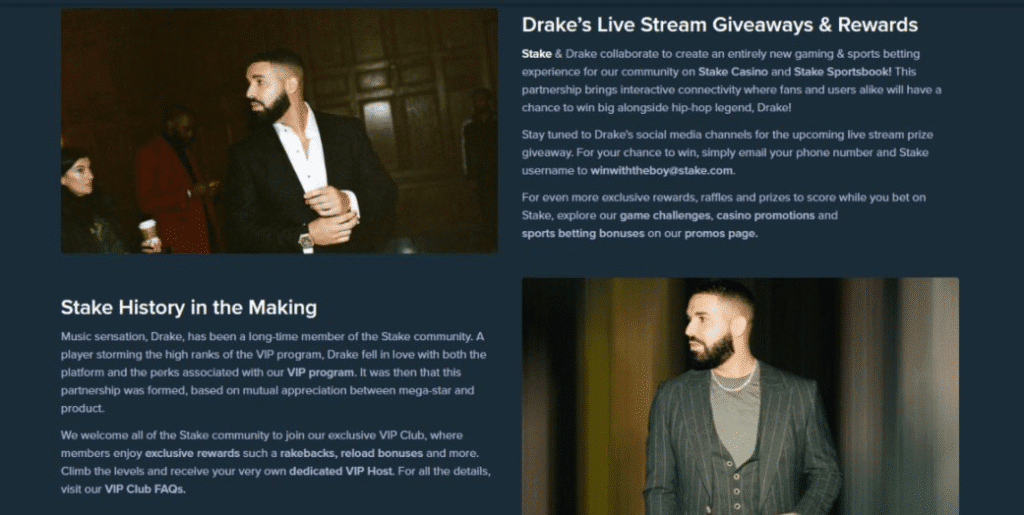This screenshot has width=1024, height=515.
Task: Click the promos page link
Action: point(721,233)
